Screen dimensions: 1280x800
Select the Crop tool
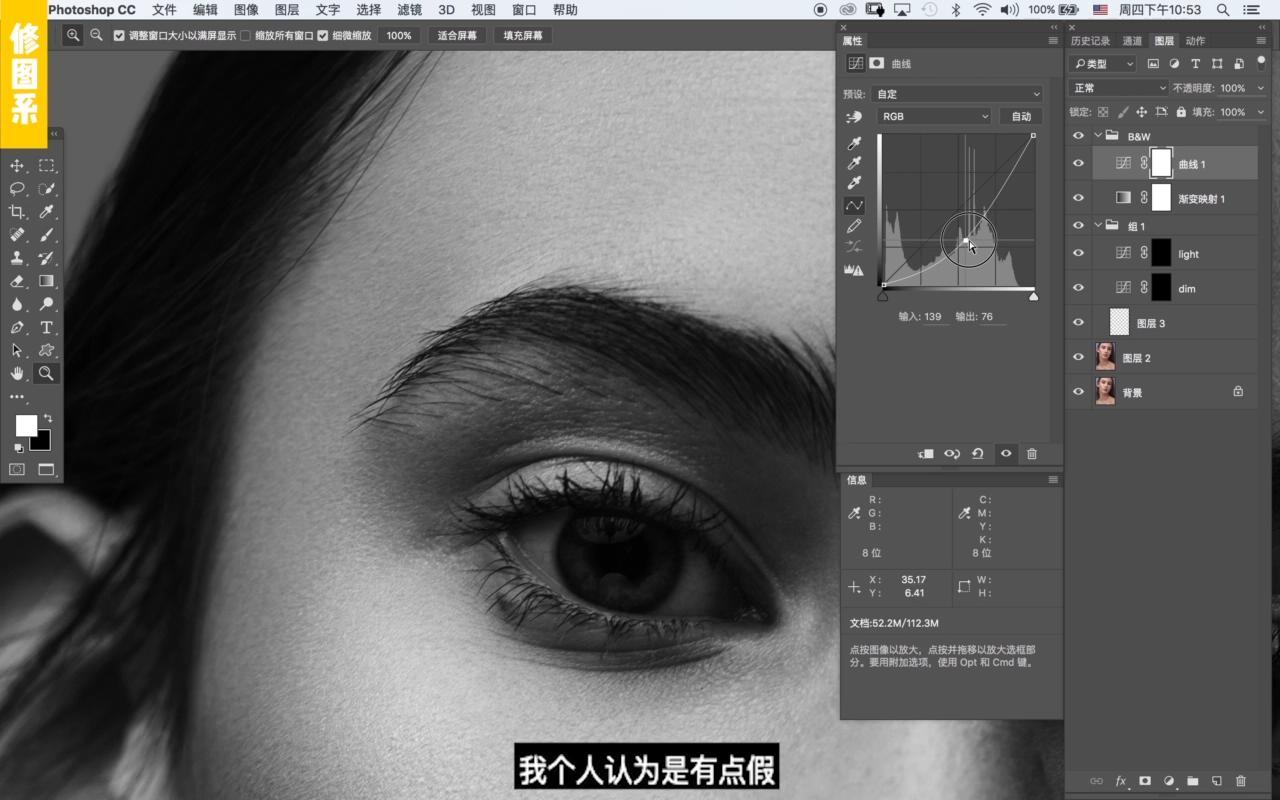pos(17,212)
